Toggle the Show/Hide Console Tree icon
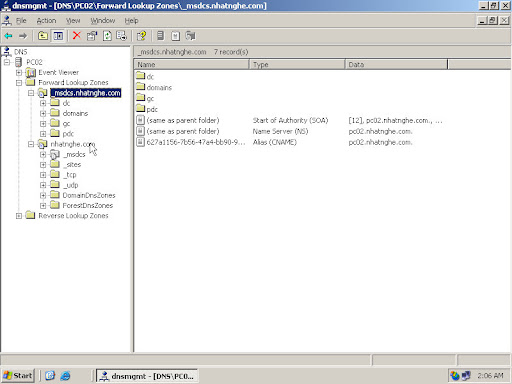 (58, 36)
